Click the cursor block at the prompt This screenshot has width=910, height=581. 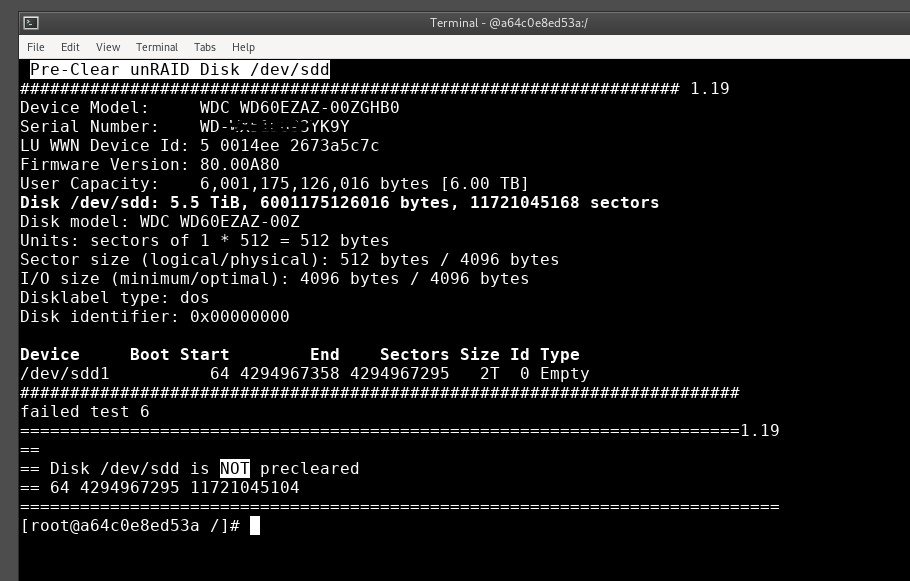255,526
